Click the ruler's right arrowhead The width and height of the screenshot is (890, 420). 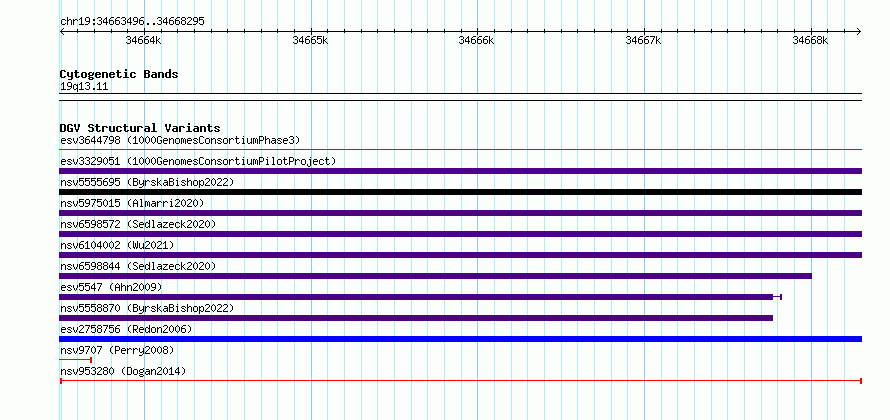[x=859, y=31]
